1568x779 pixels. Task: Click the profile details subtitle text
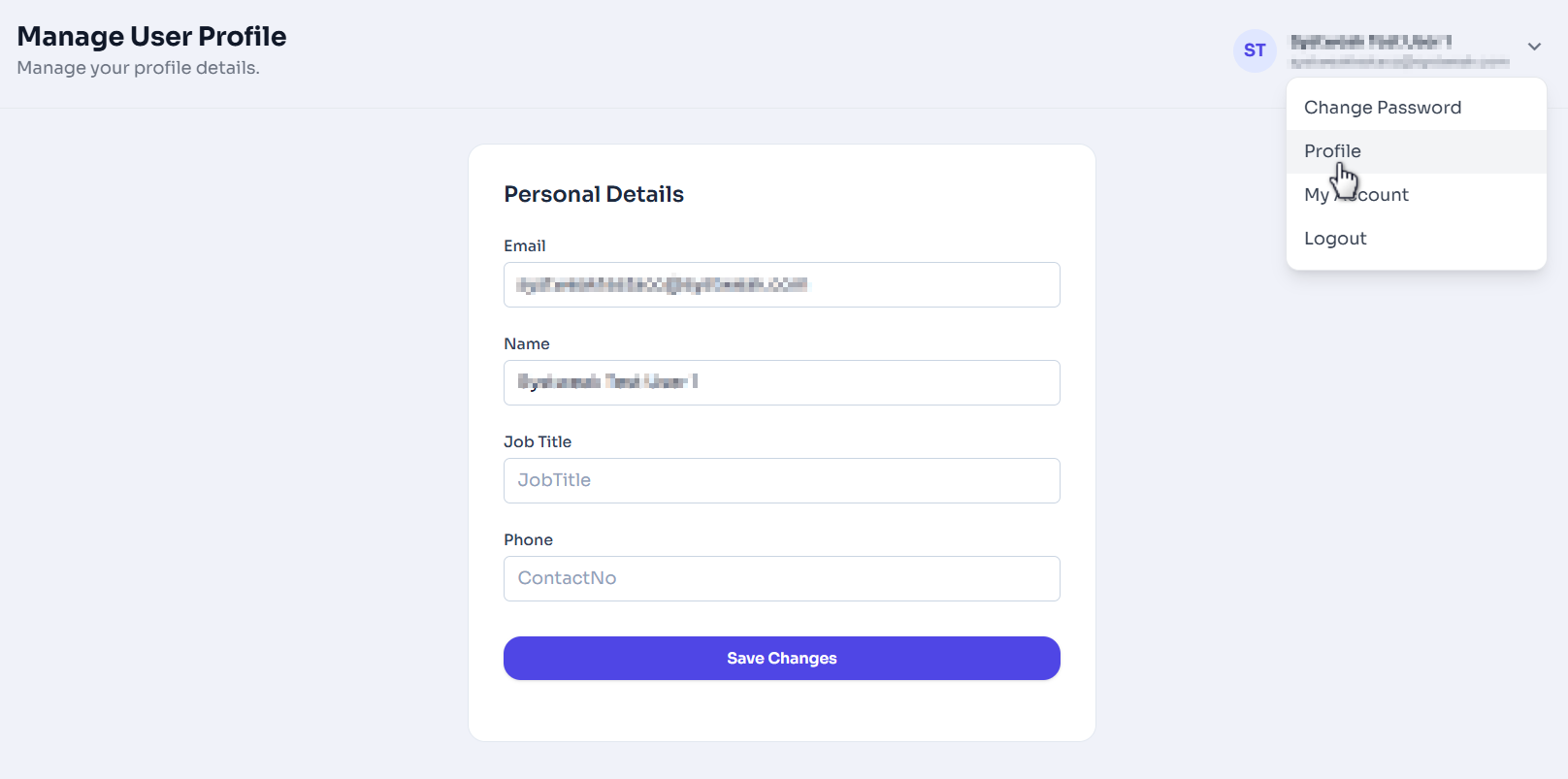coord(139,68)
